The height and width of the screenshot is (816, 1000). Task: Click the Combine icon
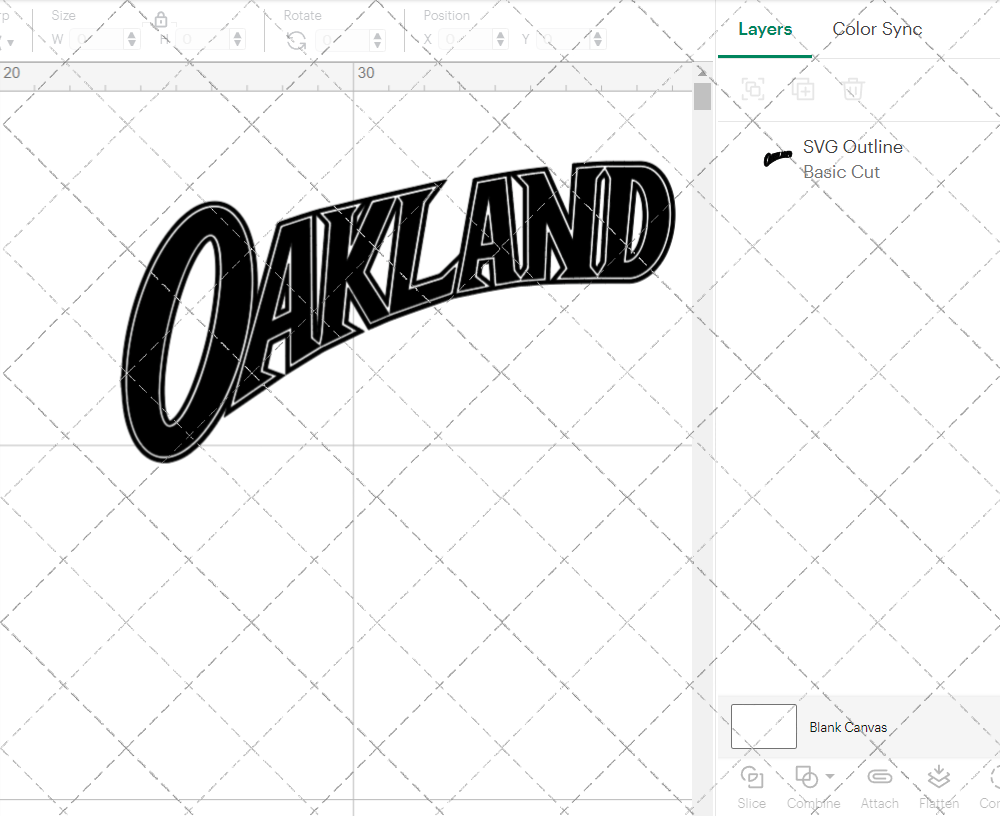[807, 778]
